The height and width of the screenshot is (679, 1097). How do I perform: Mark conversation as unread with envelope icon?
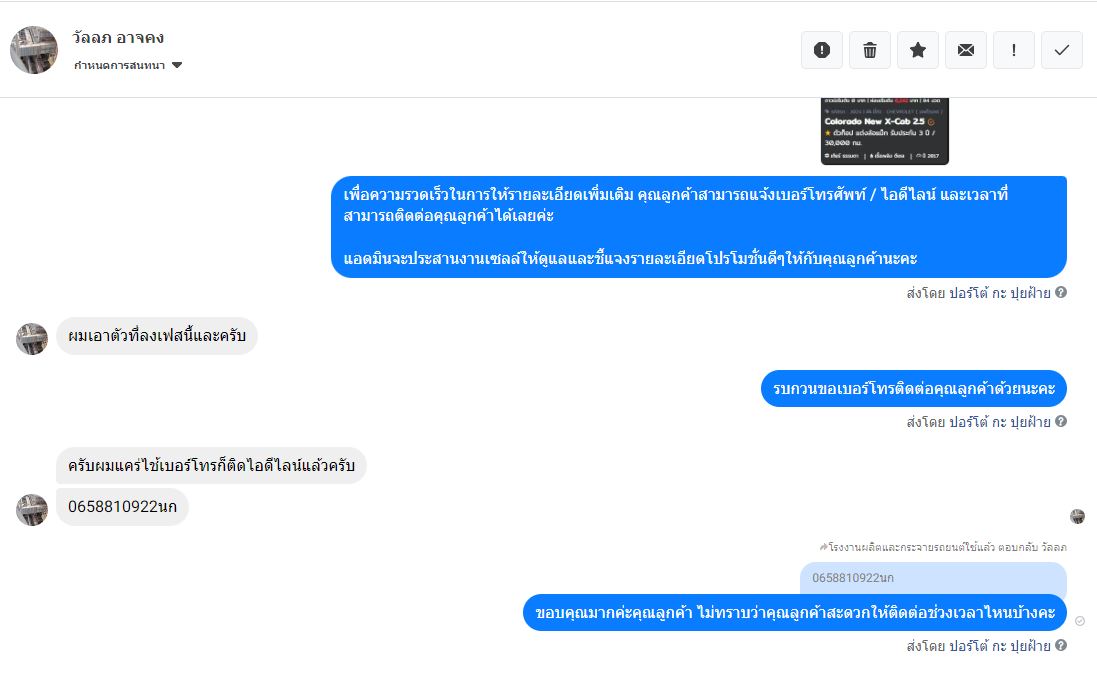point(966,50)
